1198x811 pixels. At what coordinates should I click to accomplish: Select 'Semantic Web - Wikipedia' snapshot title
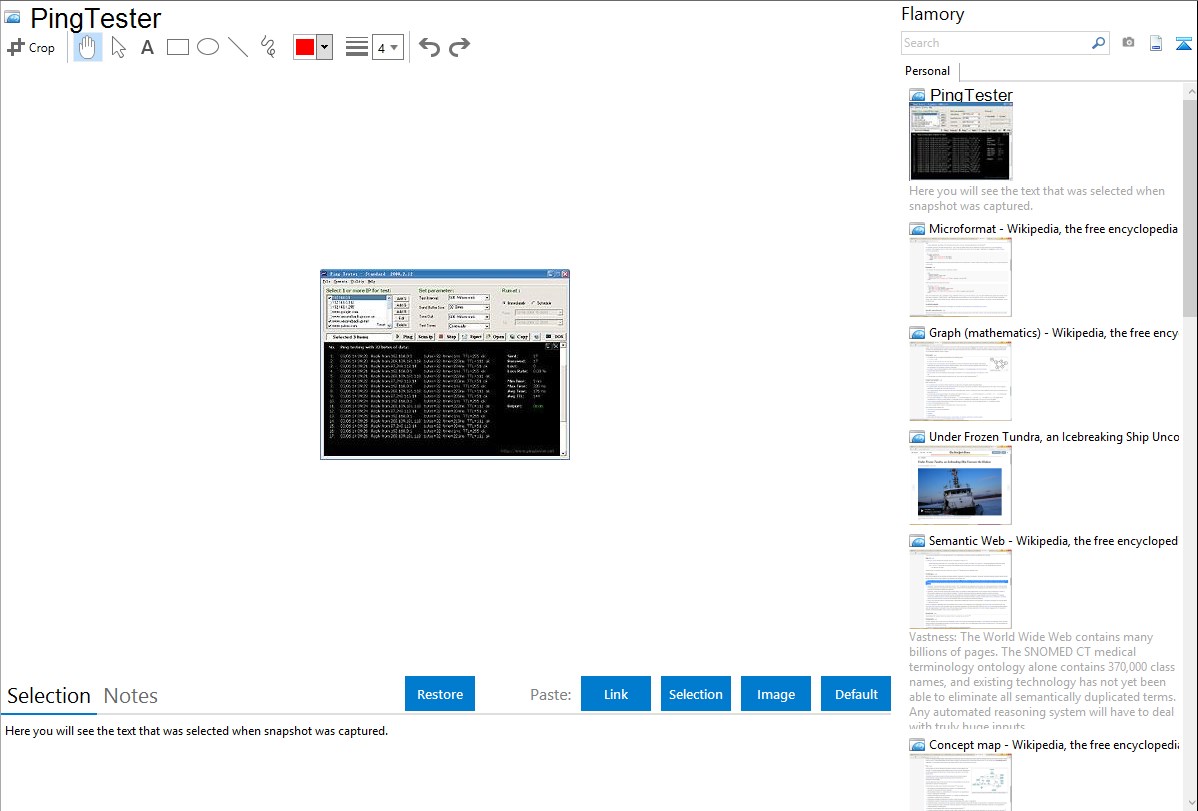coord(1053,540)
